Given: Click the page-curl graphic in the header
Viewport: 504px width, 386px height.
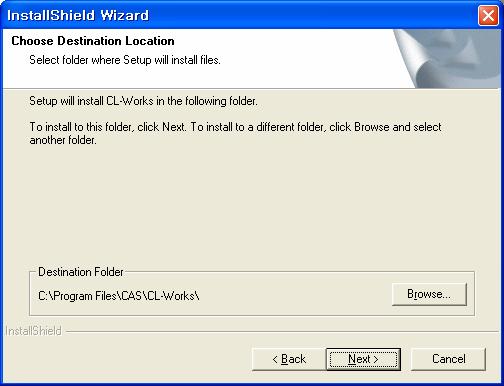Looking at the screenshot, I should tap(448, 59).
